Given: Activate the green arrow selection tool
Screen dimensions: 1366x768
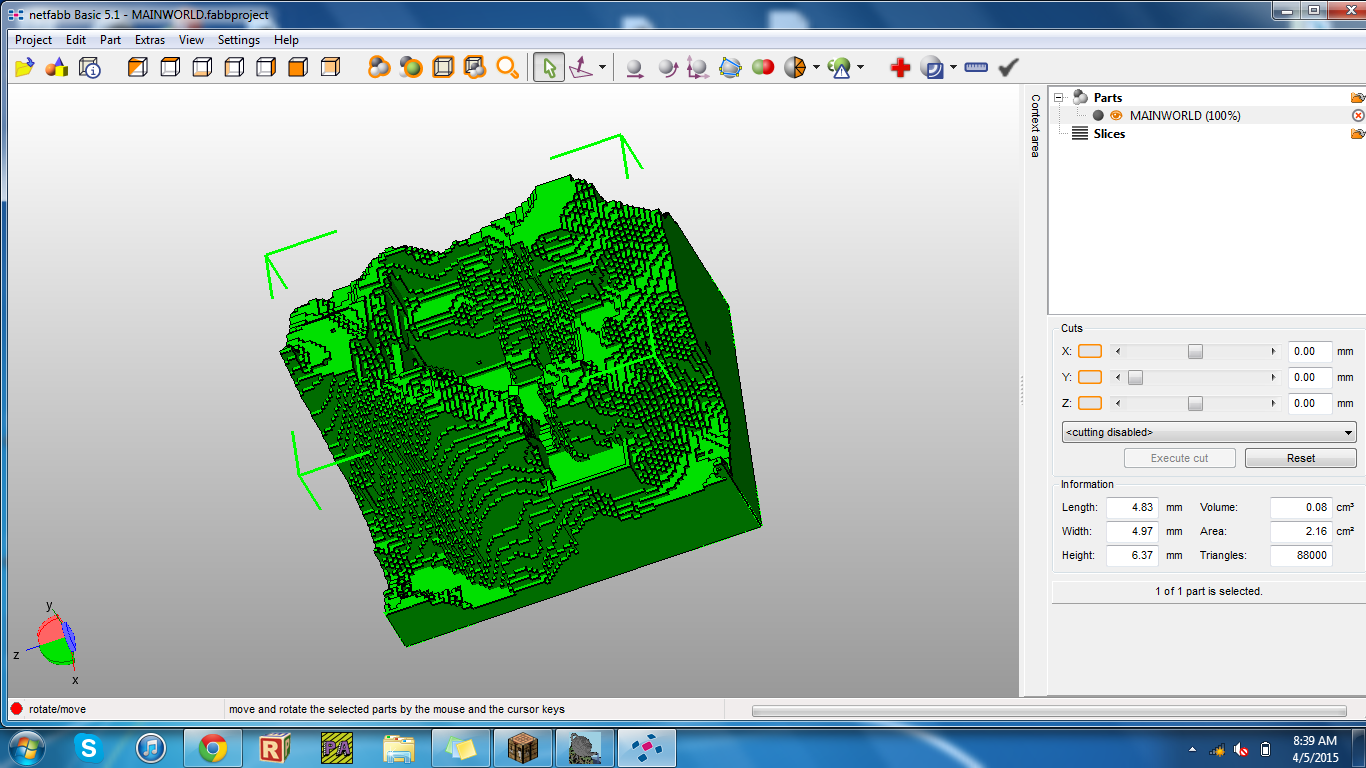Looking at the screenshot, I should point(548,67).
